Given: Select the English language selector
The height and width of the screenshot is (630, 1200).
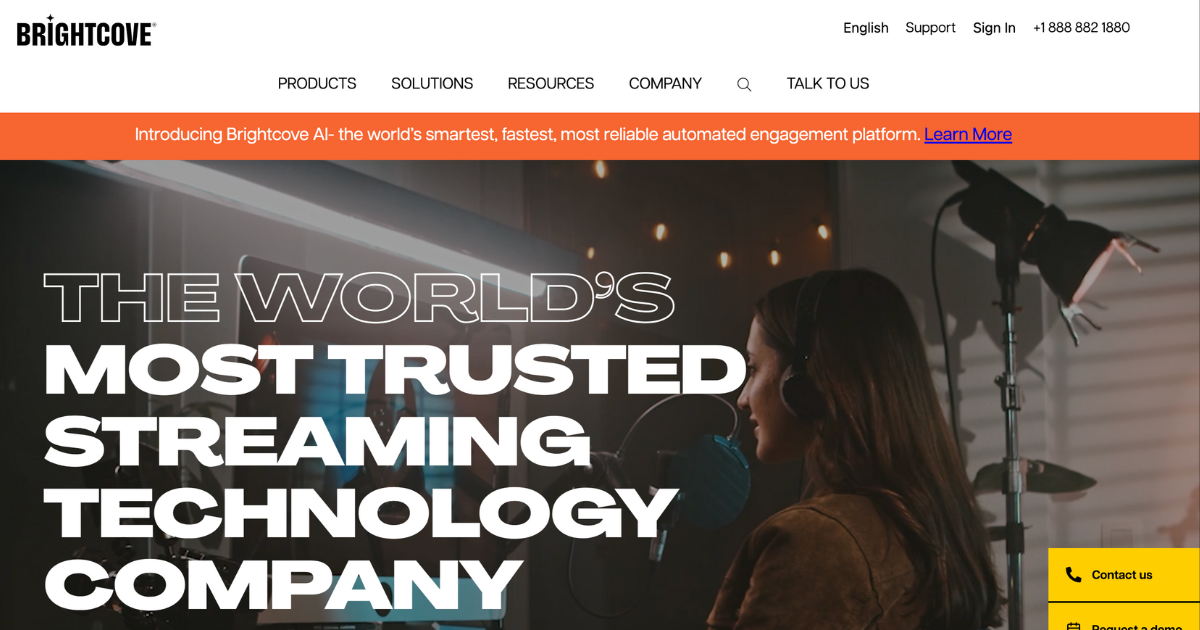Looking at the screenshot, I should coord(866,28).
